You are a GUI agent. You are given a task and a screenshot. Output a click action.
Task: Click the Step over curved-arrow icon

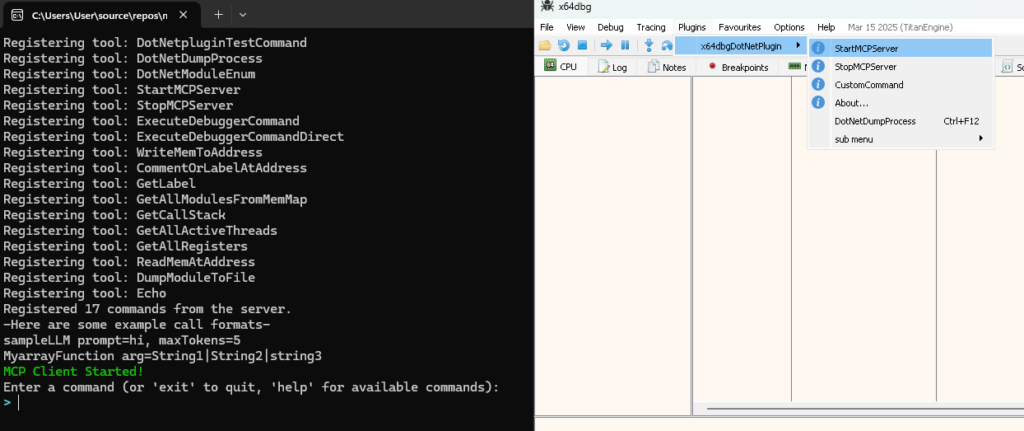point(667,45)
